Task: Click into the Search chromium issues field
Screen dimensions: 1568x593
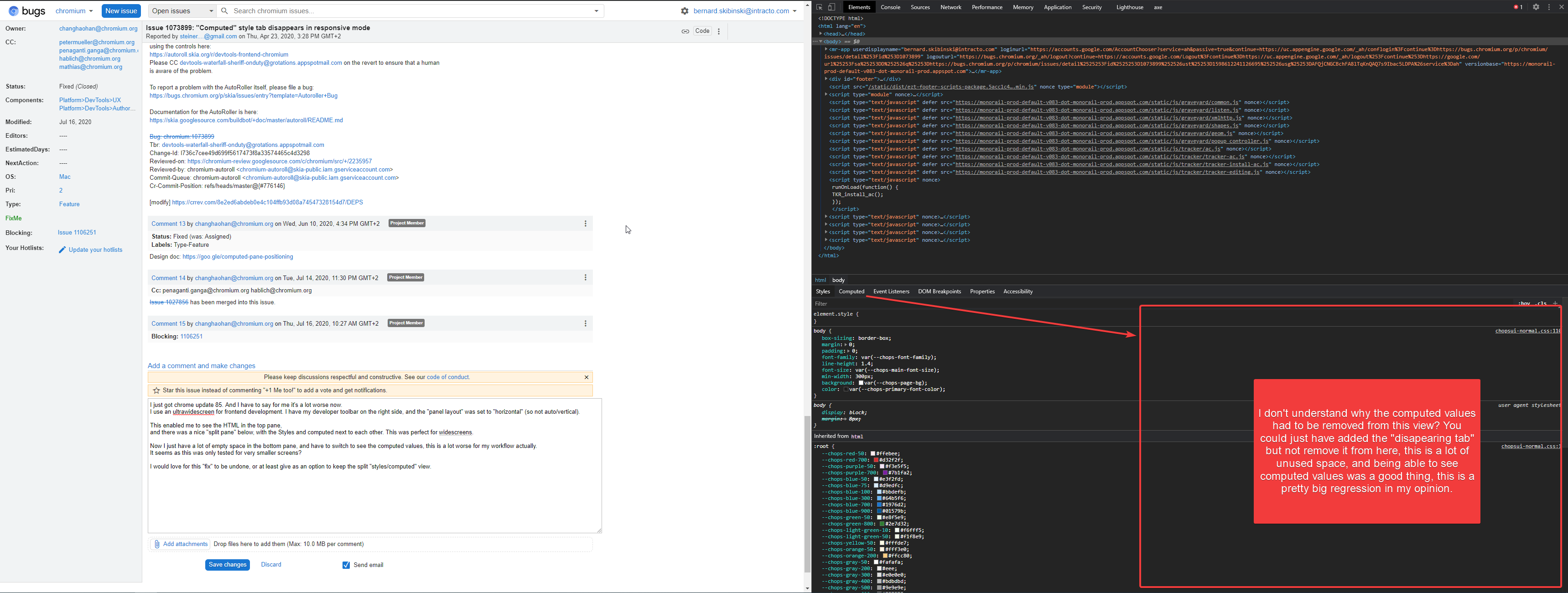Action: [411, 11]
